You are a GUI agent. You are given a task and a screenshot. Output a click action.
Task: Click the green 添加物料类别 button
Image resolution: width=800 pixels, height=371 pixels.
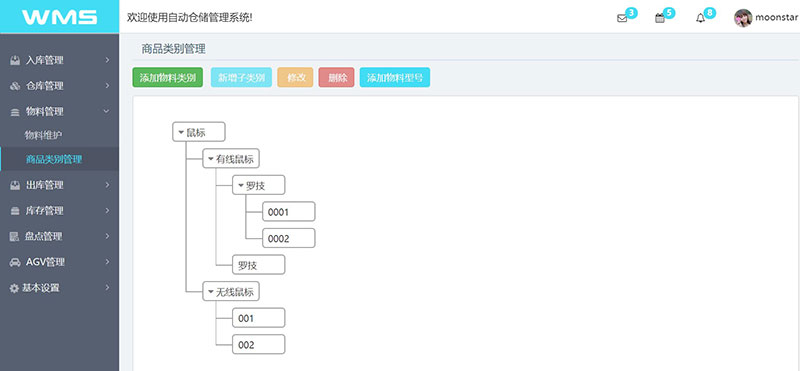click(168, 78)
